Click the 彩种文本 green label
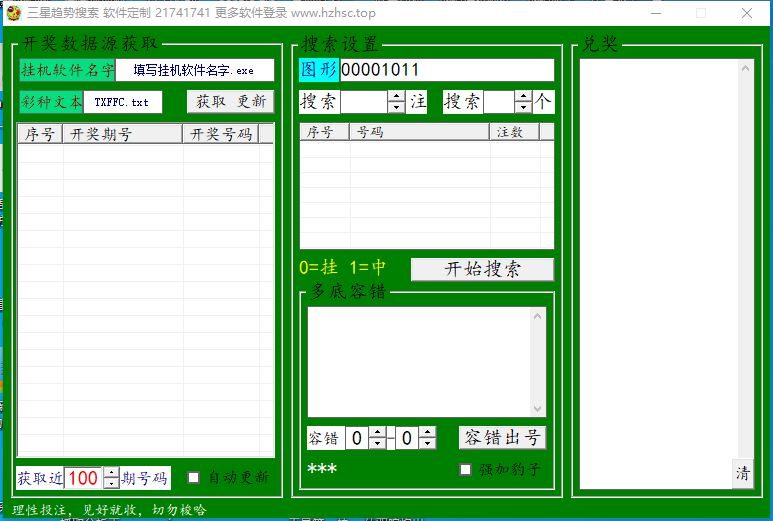This screenshot has height=521, width=773. pos(51,102)
